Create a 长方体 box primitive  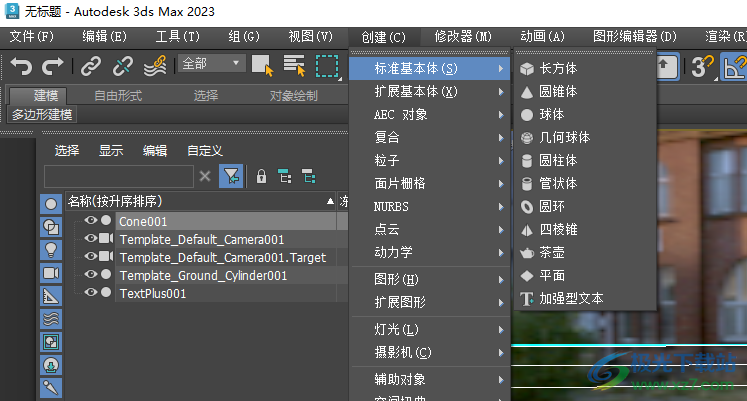coord(585,69)
